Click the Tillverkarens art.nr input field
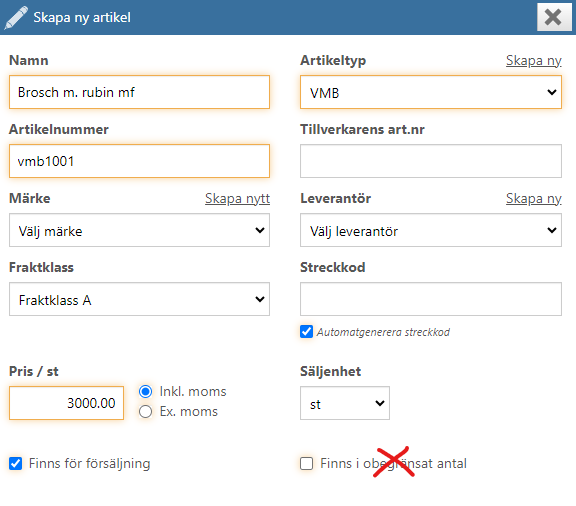This screenshot has height=506, width=576. click(431, 161)
